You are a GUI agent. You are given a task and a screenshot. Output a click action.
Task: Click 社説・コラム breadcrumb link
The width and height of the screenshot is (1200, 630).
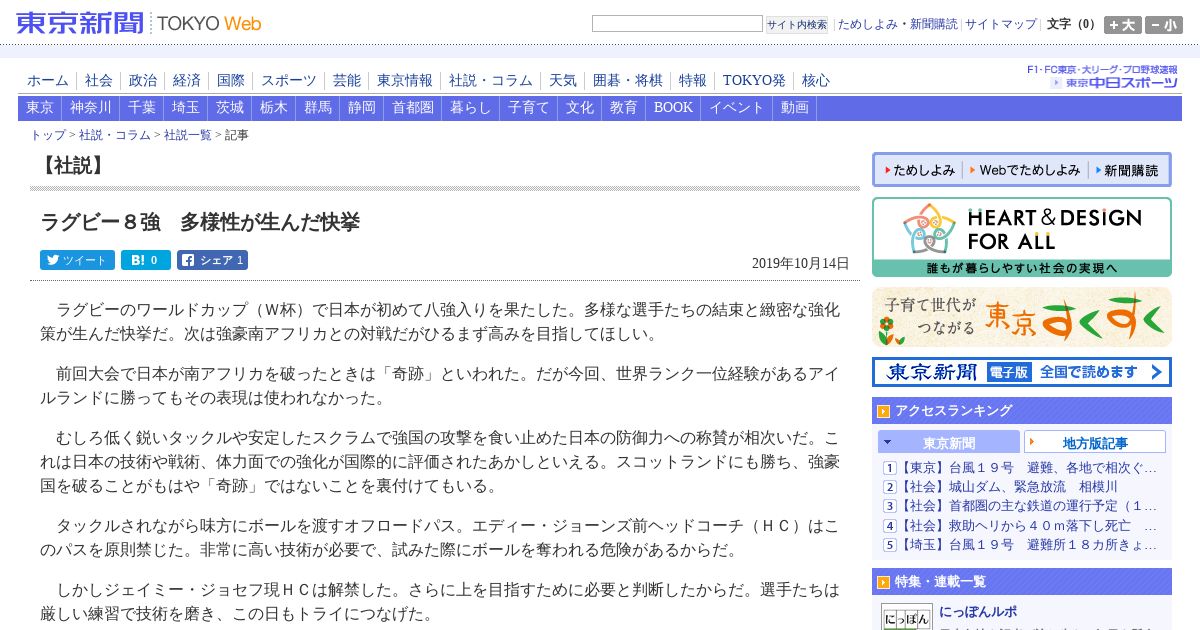[x=115, y=135]
